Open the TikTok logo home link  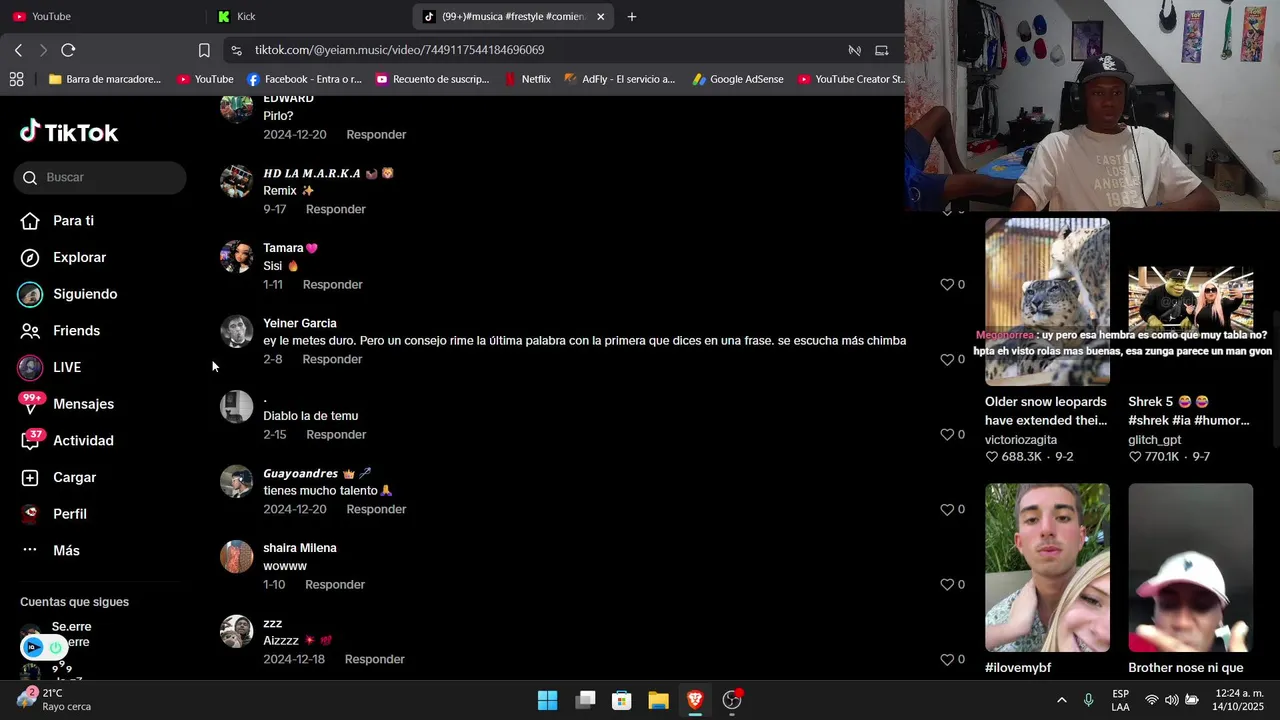[69, 132]
